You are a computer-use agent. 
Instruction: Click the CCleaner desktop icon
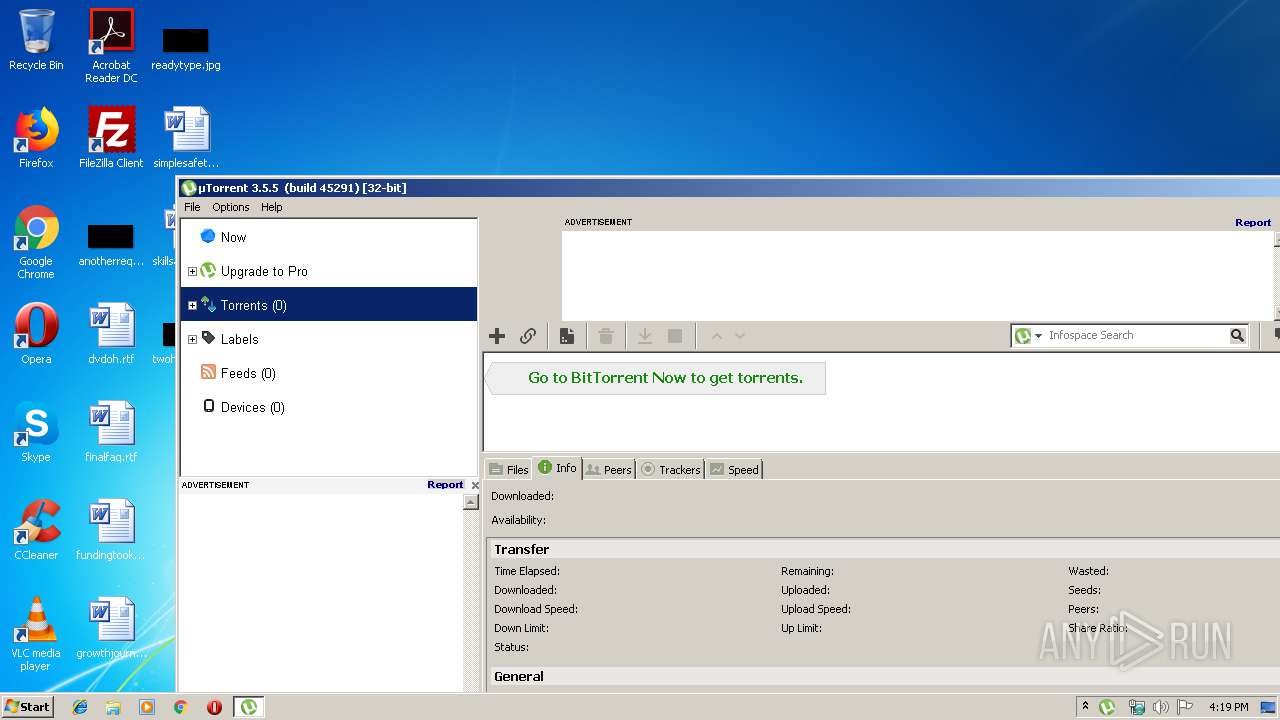point(36,530)
